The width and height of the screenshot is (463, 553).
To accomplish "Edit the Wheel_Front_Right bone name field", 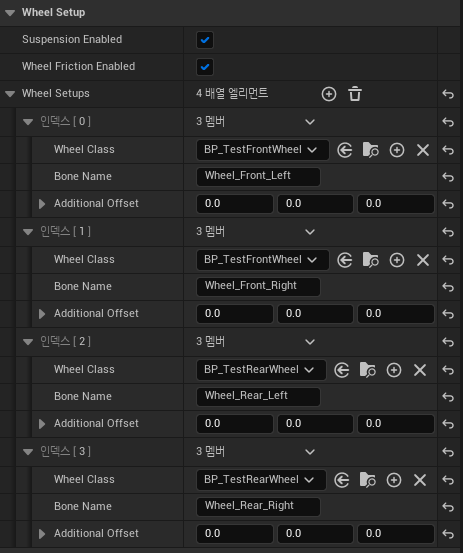I will 258,287.
